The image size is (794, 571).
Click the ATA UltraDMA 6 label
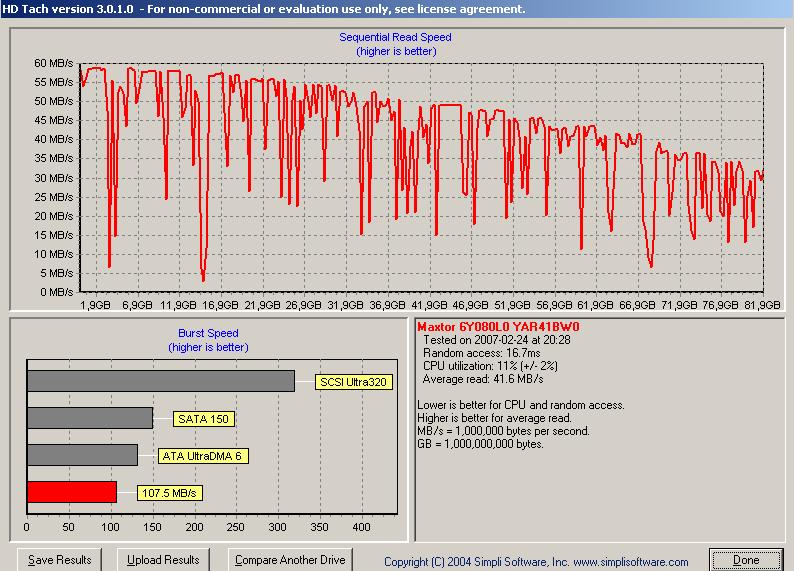pos(203,456)
